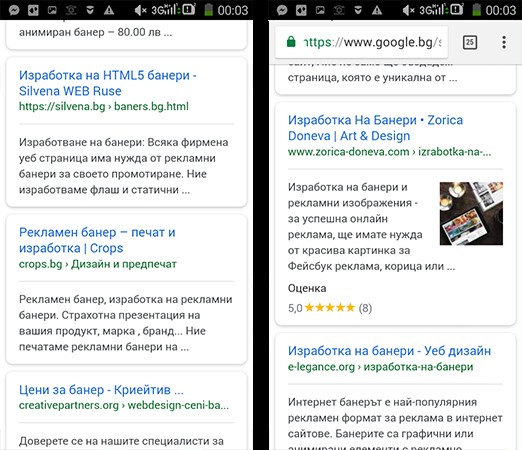Open the Рекламен банер Crops result
The height and width of the screenshot is (450, 522).
point(97,240)
